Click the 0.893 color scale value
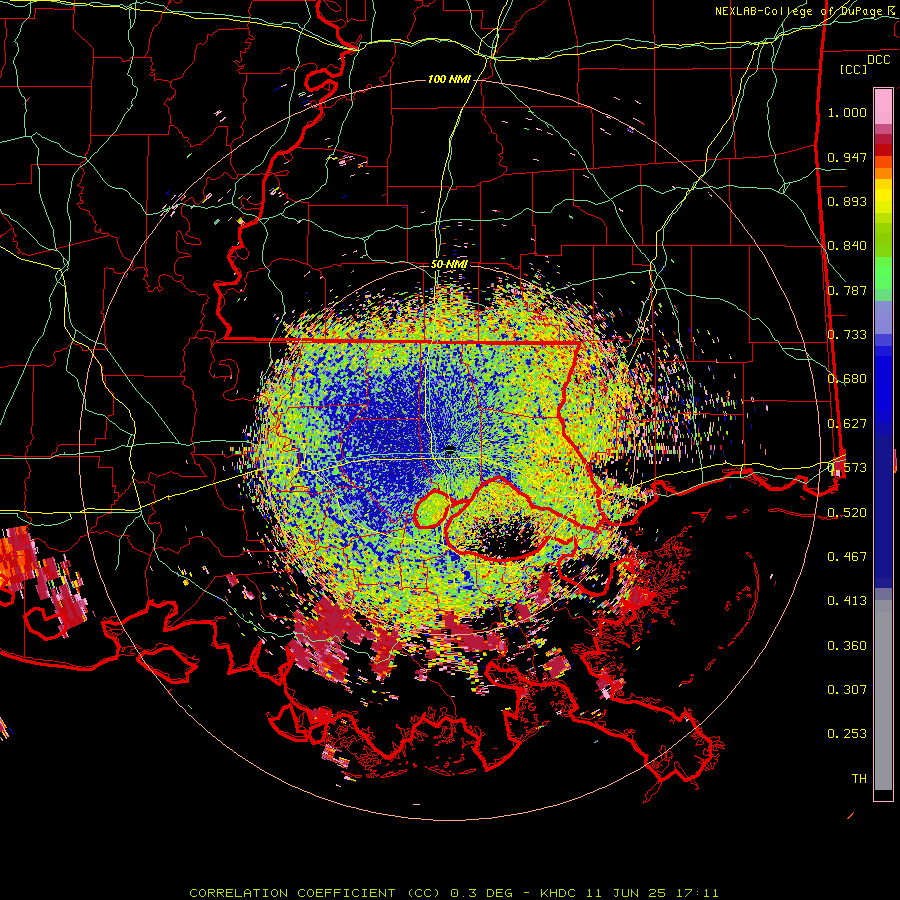The width and height of the screenshot is (900, 900). (x=847, y=201)
